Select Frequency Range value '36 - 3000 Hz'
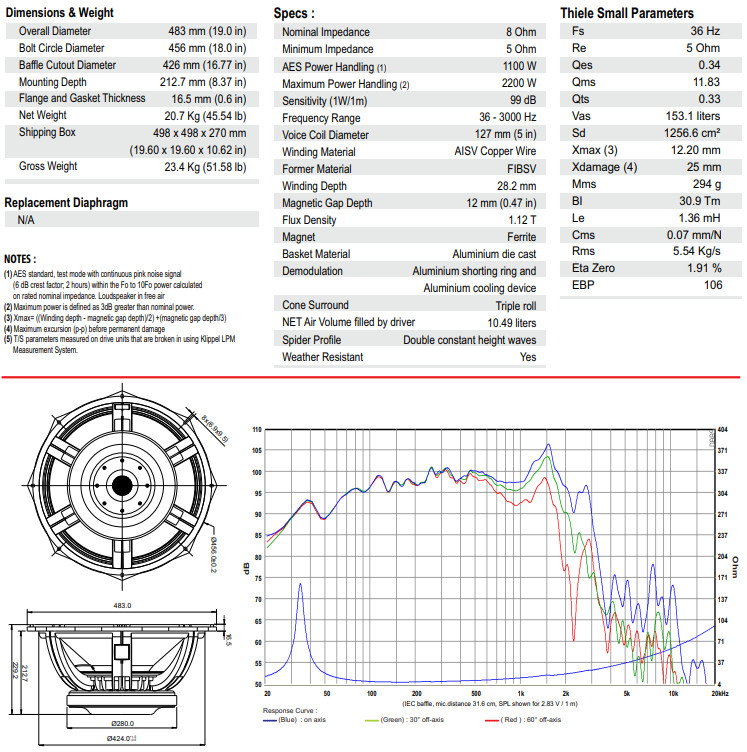The image size is (747, 752). pos(508,117)
